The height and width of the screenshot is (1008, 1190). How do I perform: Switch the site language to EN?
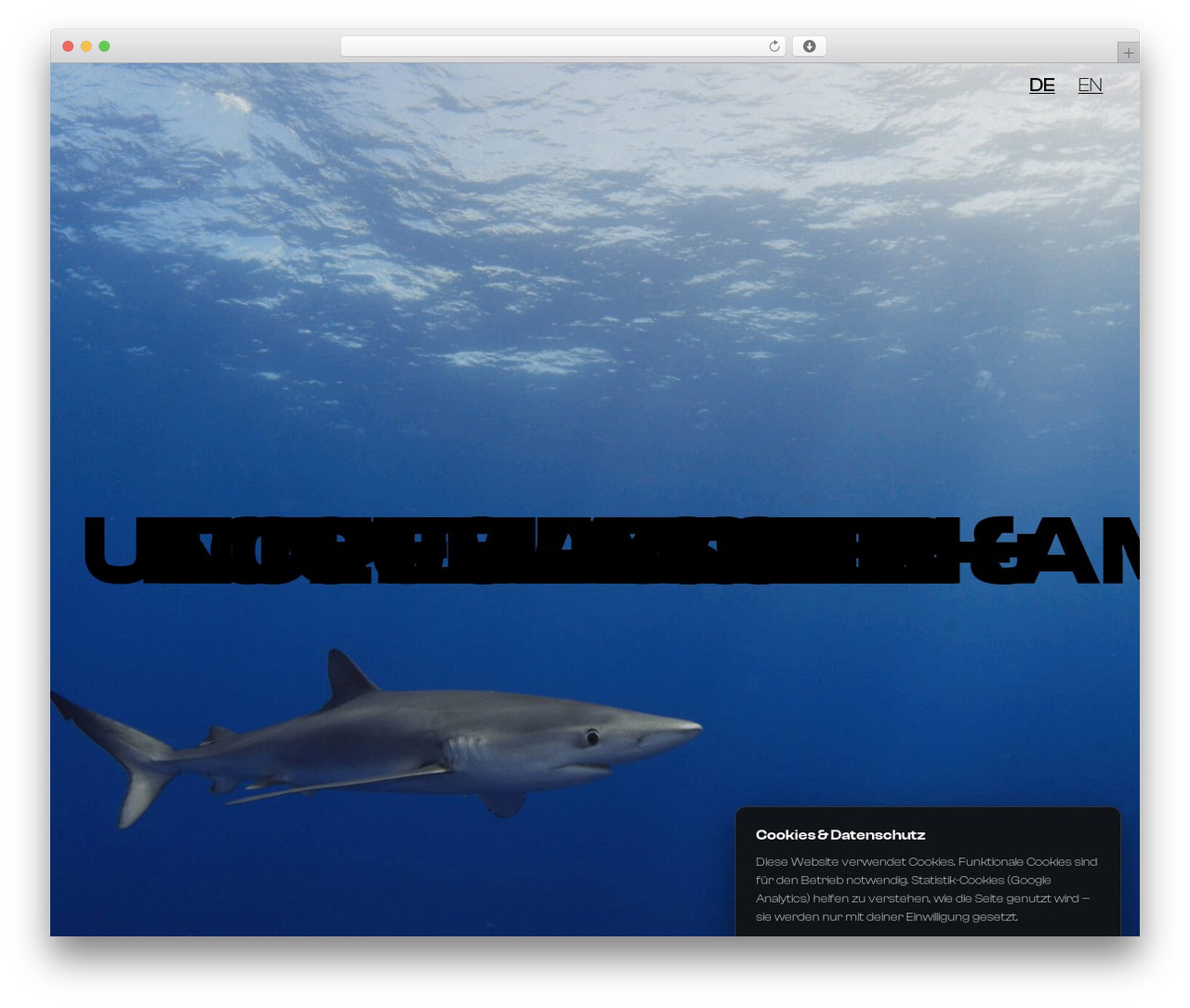(x=1090, y=86)
